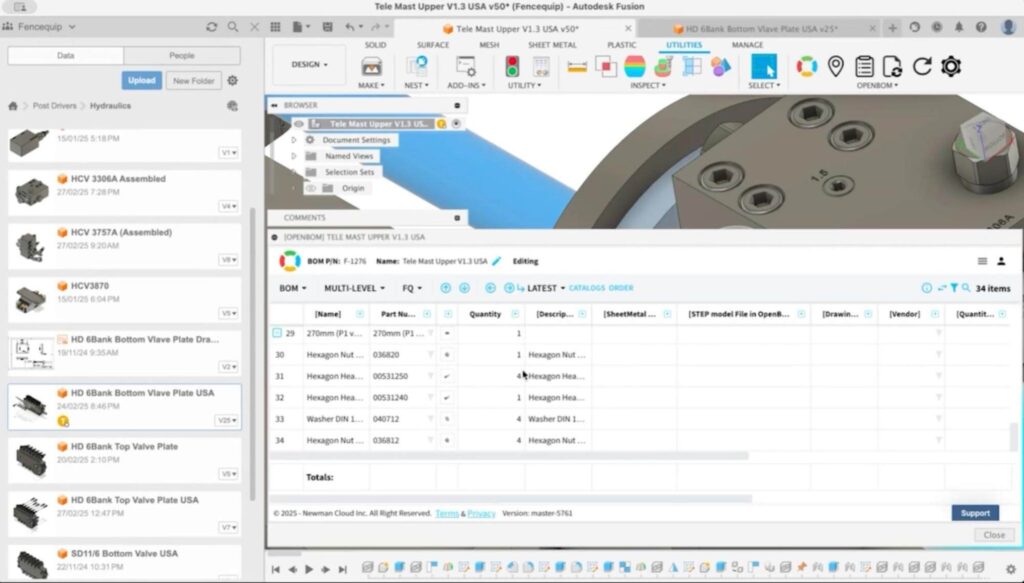Click the BOM search magnifier icon
1024x583 pixels.
(x=966, y=288)
